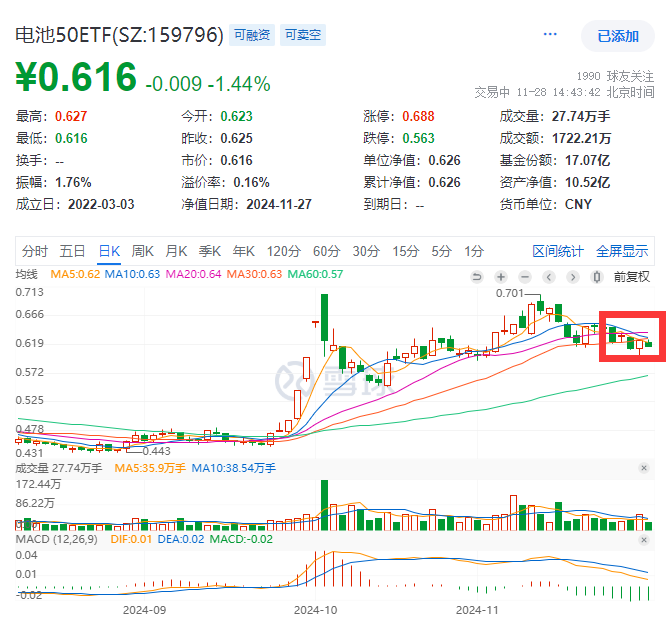
Task: Select the 5分 chart interval tab
Action: coord(441,251)
